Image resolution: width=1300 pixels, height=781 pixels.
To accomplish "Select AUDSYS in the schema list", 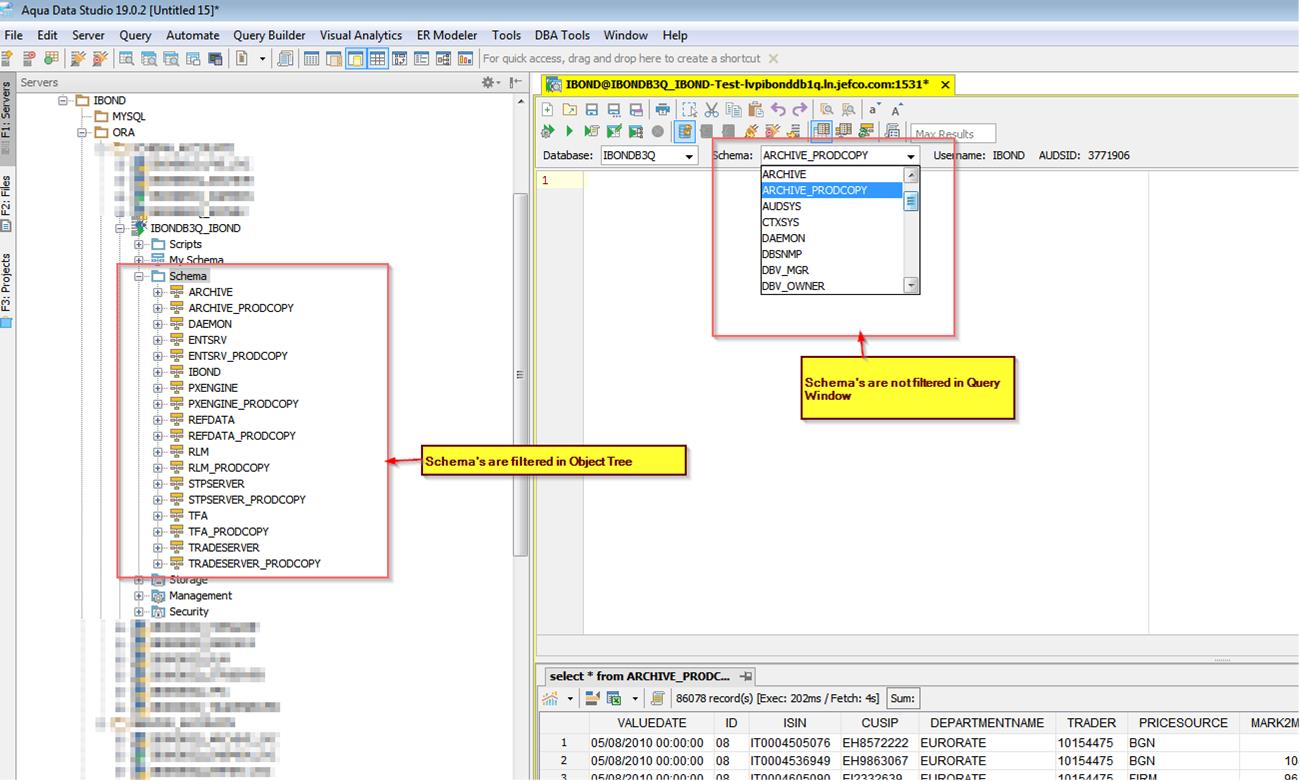I will coord(781,206).
